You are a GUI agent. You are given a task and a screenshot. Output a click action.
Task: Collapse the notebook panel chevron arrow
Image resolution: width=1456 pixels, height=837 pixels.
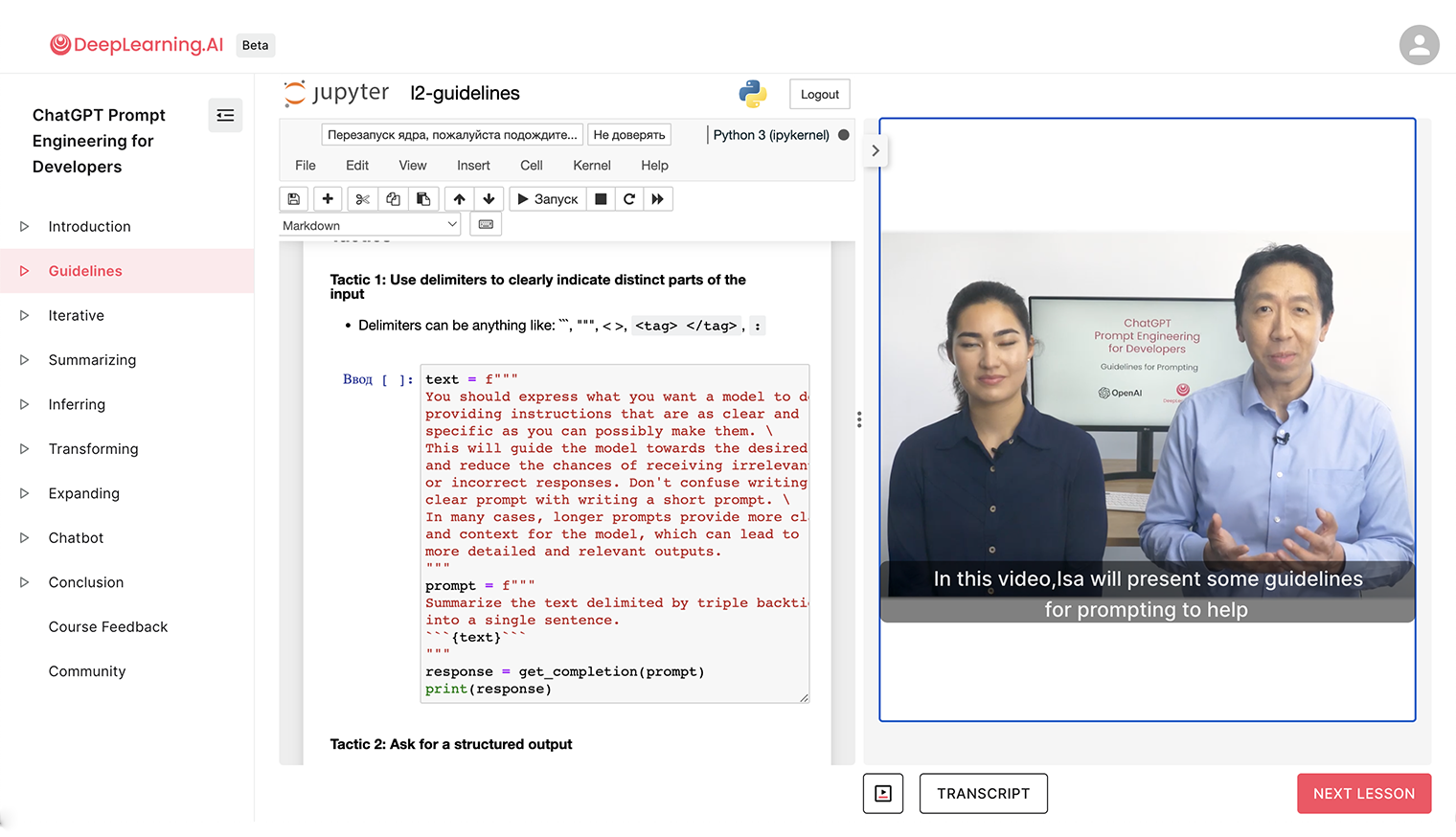[x=876, y=150]
